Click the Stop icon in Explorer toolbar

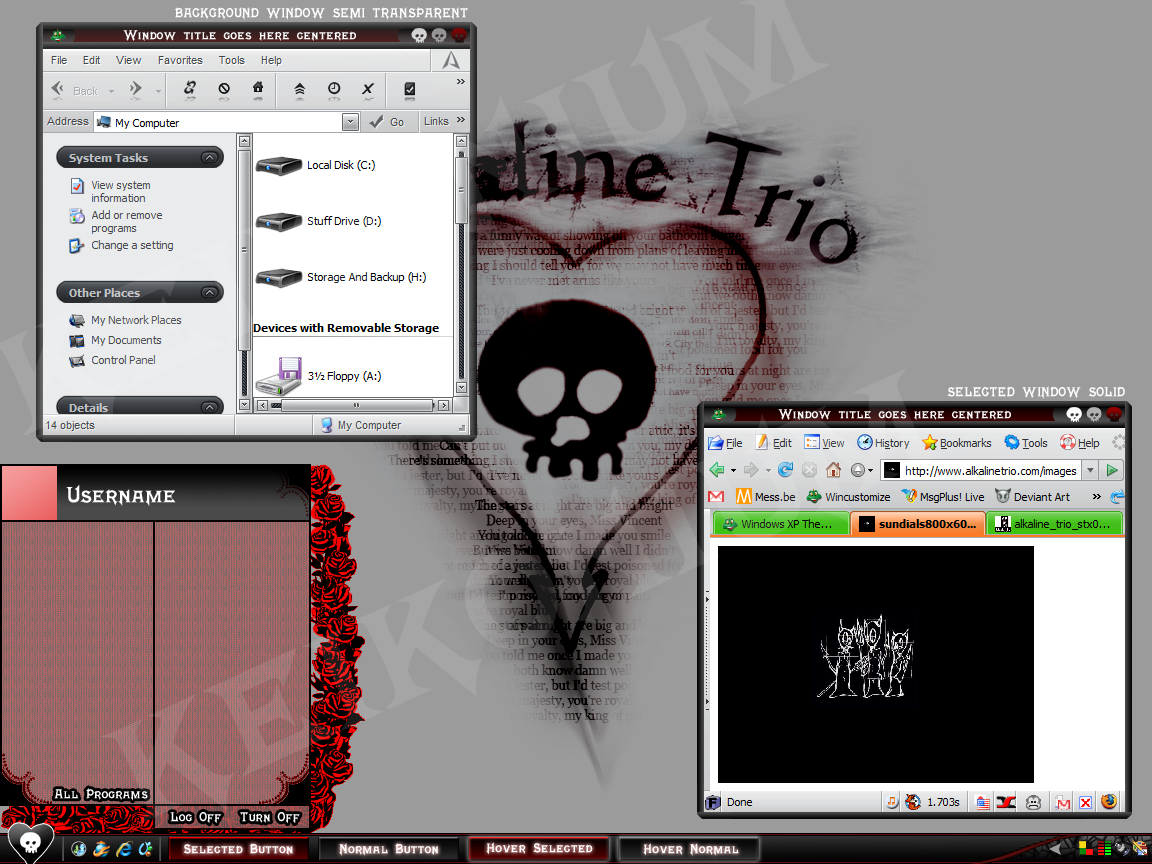224,90
